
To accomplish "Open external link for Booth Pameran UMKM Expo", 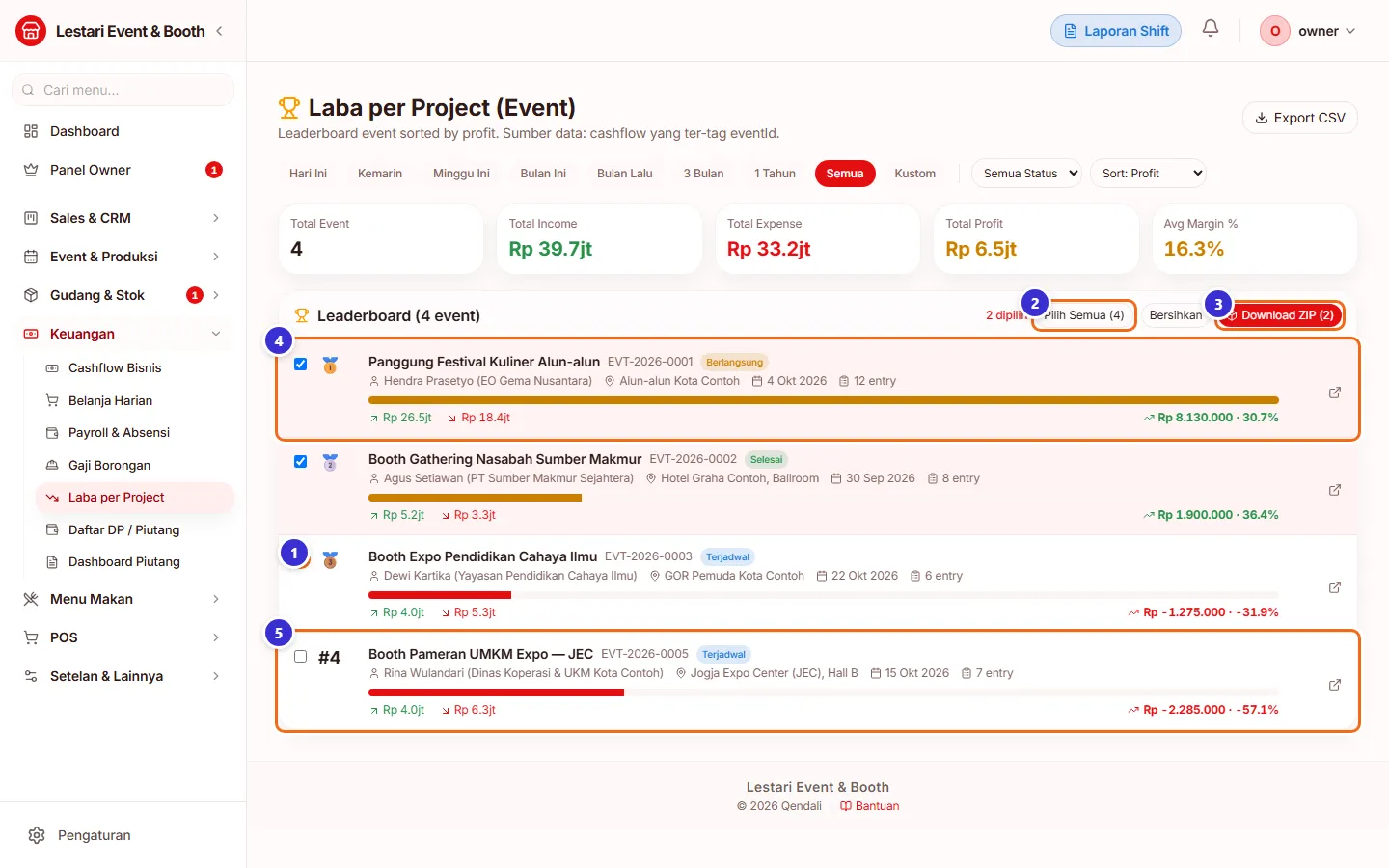I will coord(1335,685).
